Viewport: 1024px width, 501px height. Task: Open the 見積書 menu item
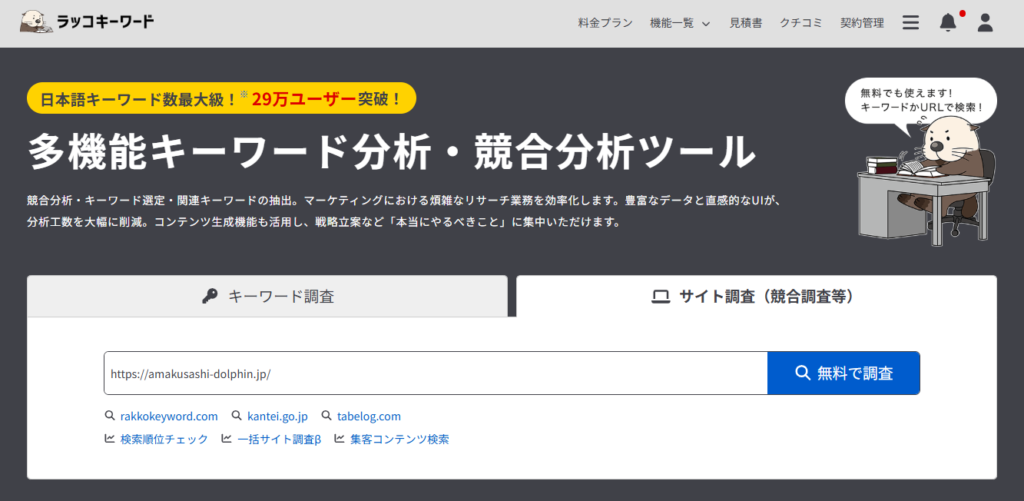745,23
